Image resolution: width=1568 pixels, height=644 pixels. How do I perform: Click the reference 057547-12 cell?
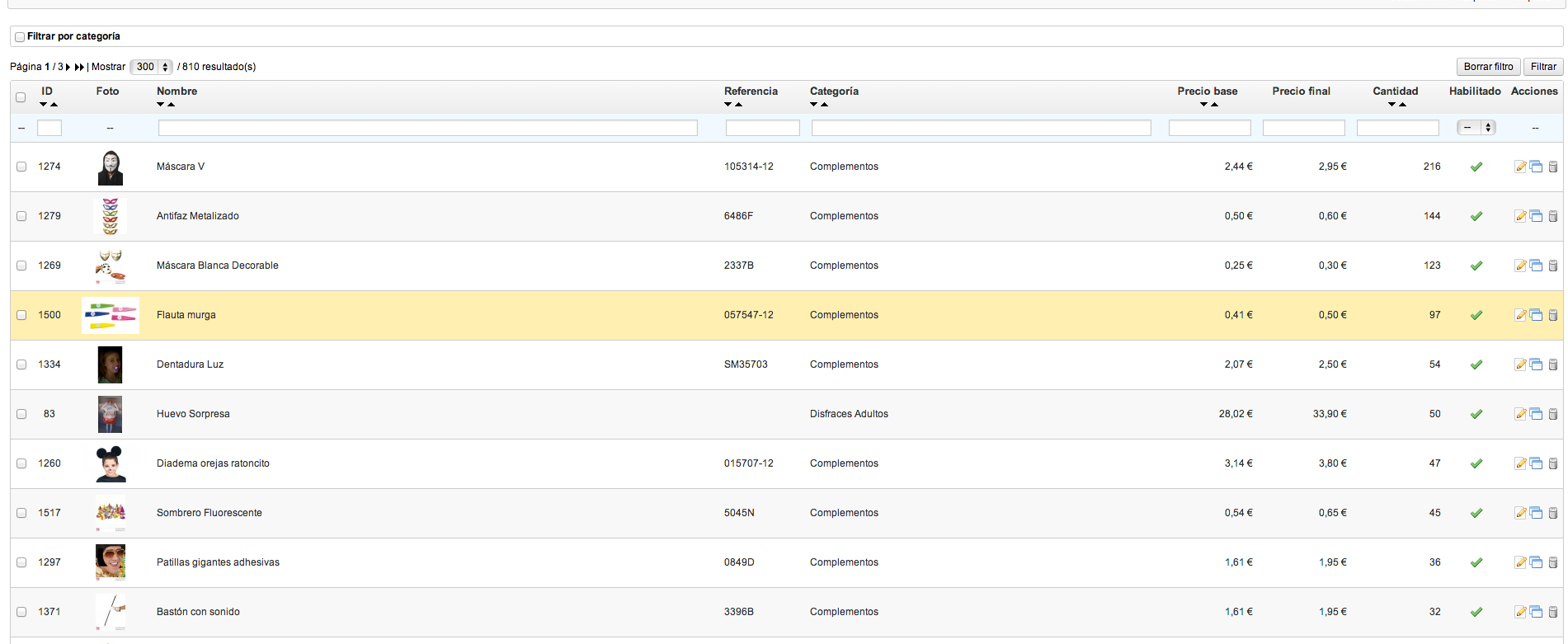[x=749, y=315]
